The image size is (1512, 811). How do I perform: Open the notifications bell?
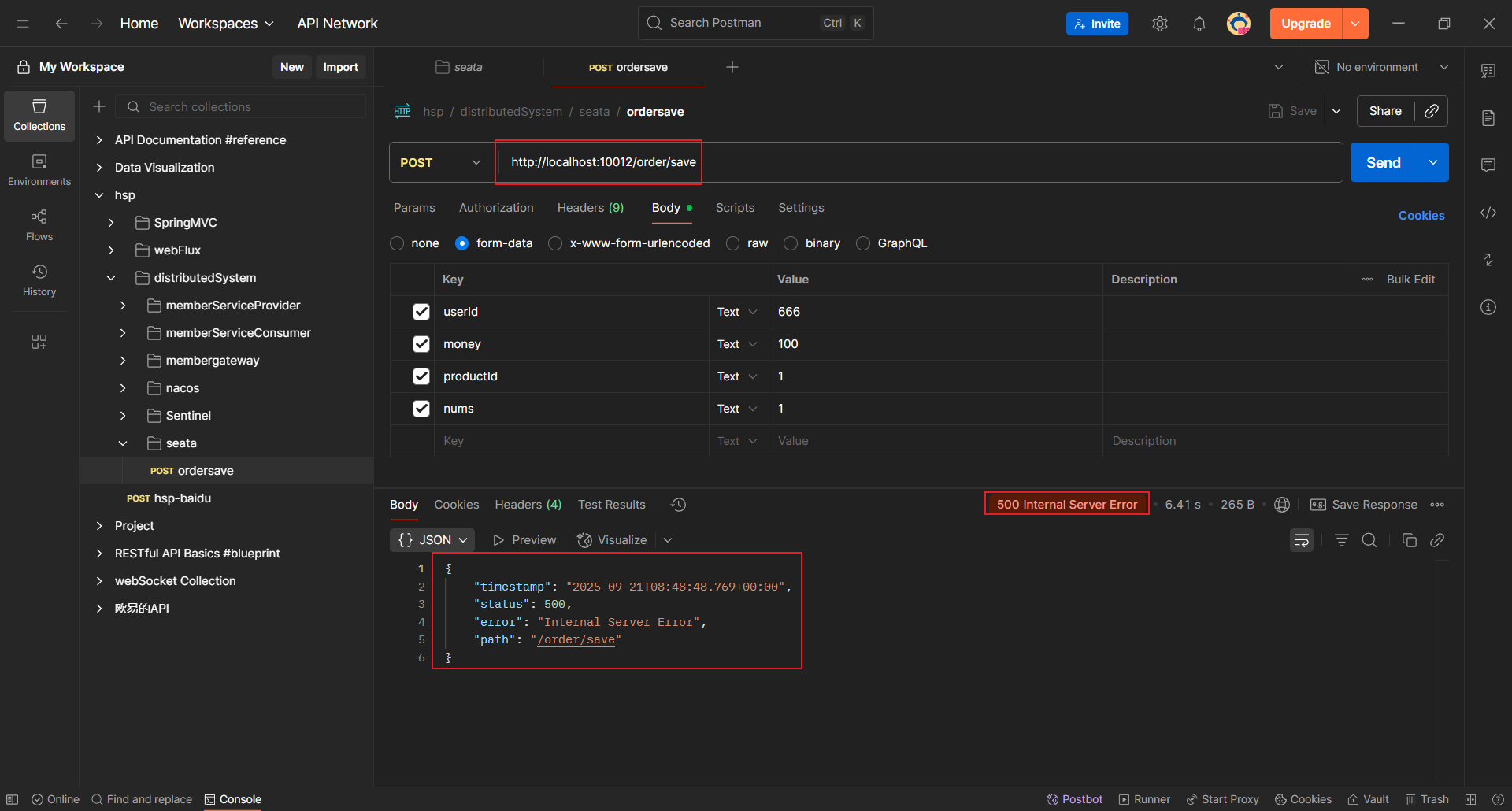1199,24
